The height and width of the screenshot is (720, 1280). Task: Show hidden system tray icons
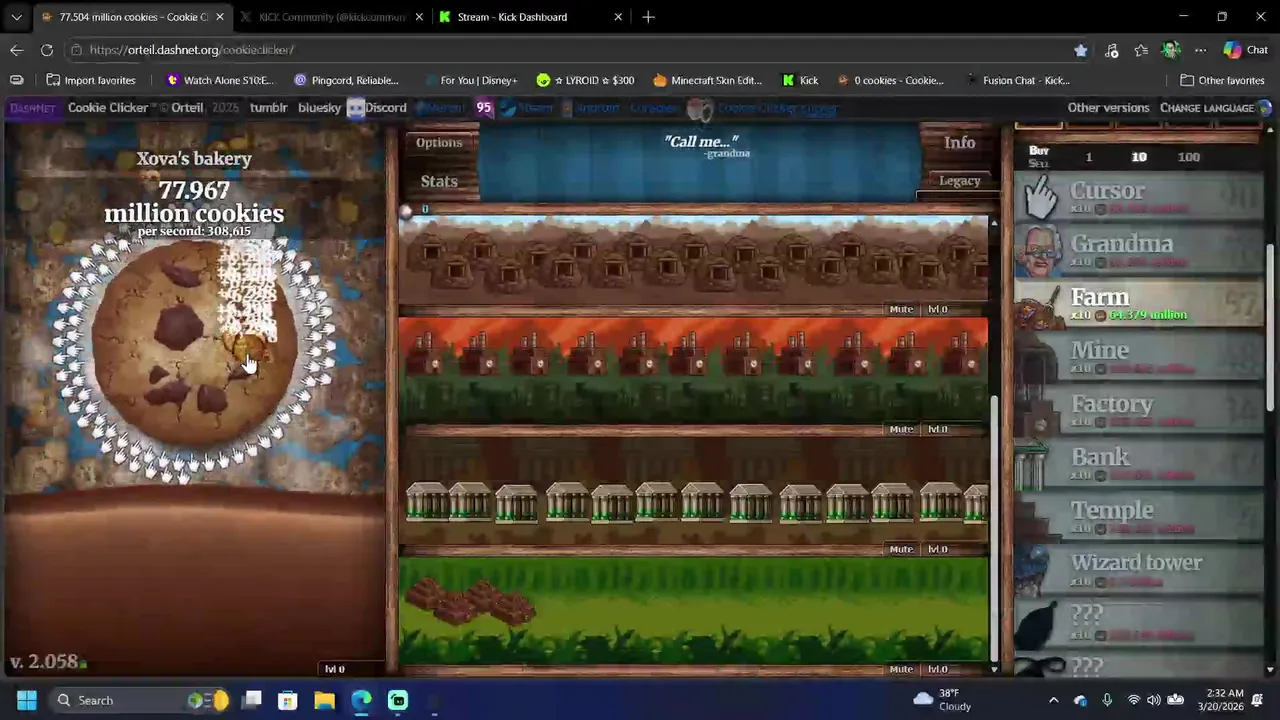pyautogui.click(x=1053, y=700)
